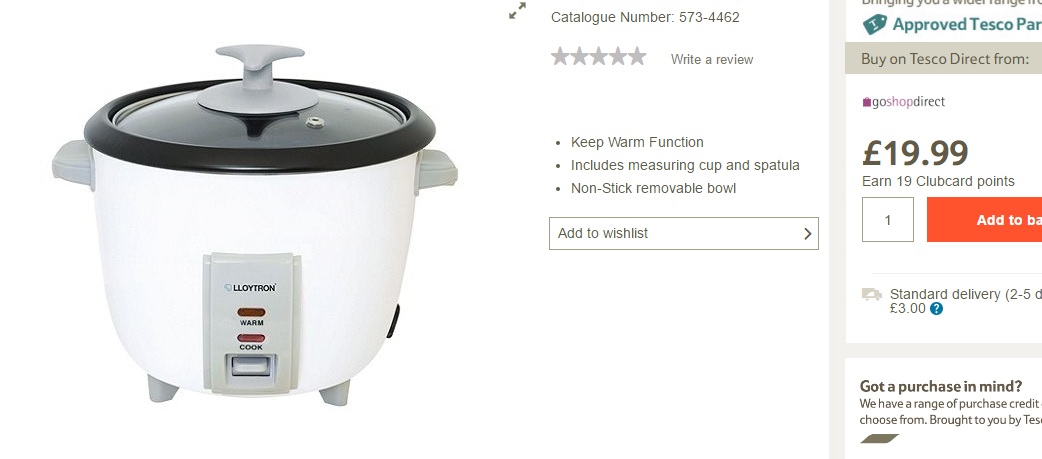This screenshot has height=459, width=1042.
Task: Select the fifth rating star
Action: tap(637, 56)
